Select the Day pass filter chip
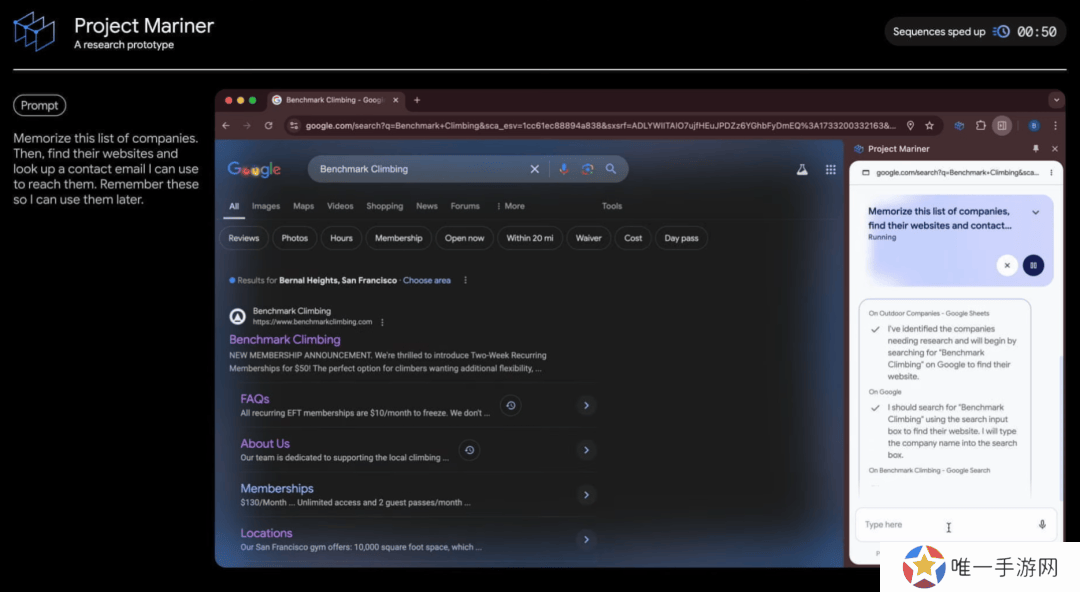Screen dimensions: 1080x592 coord(681,238)
